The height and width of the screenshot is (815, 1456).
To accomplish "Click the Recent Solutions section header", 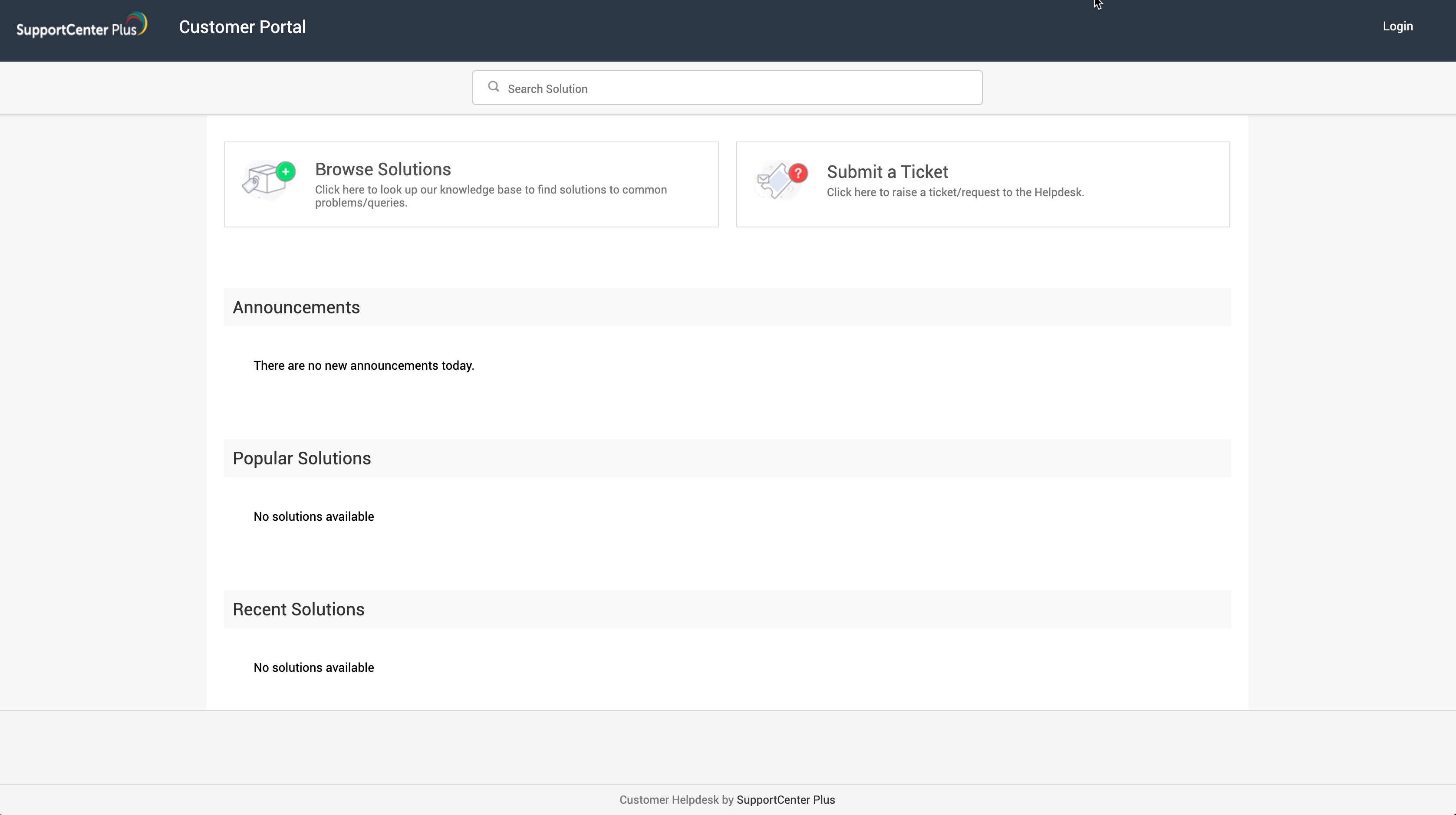I will click(x=298, y=609).
